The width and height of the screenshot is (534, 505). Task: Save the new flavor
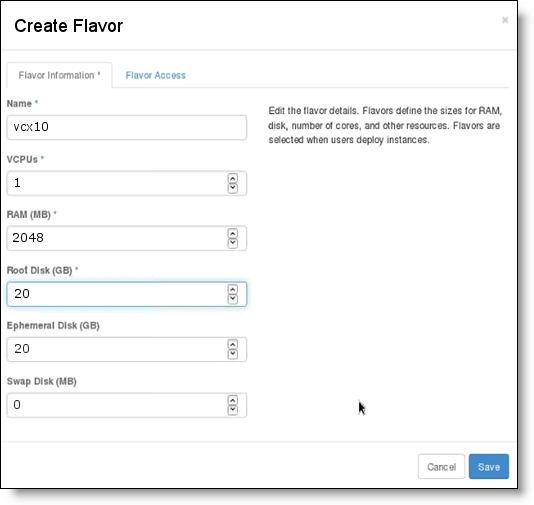[489, 467]
